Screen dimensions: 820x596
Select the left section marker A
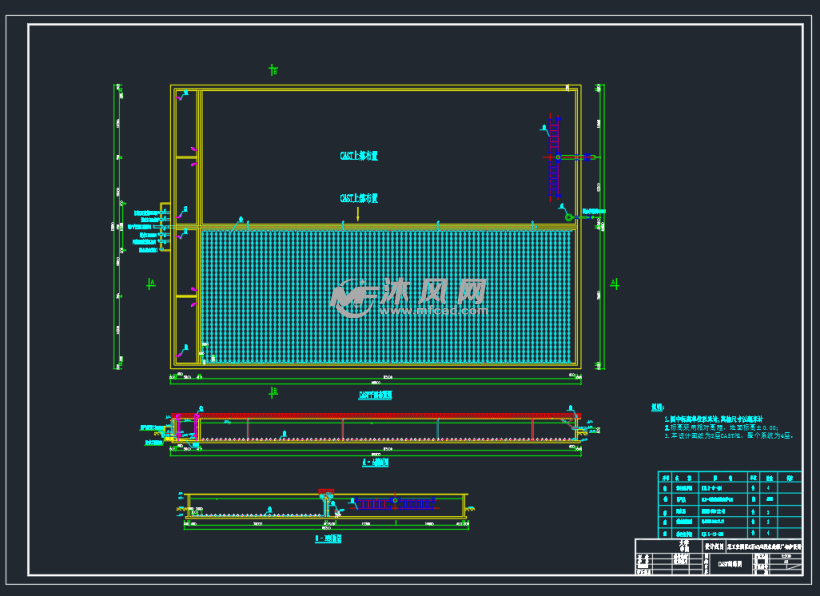point(151,283)
